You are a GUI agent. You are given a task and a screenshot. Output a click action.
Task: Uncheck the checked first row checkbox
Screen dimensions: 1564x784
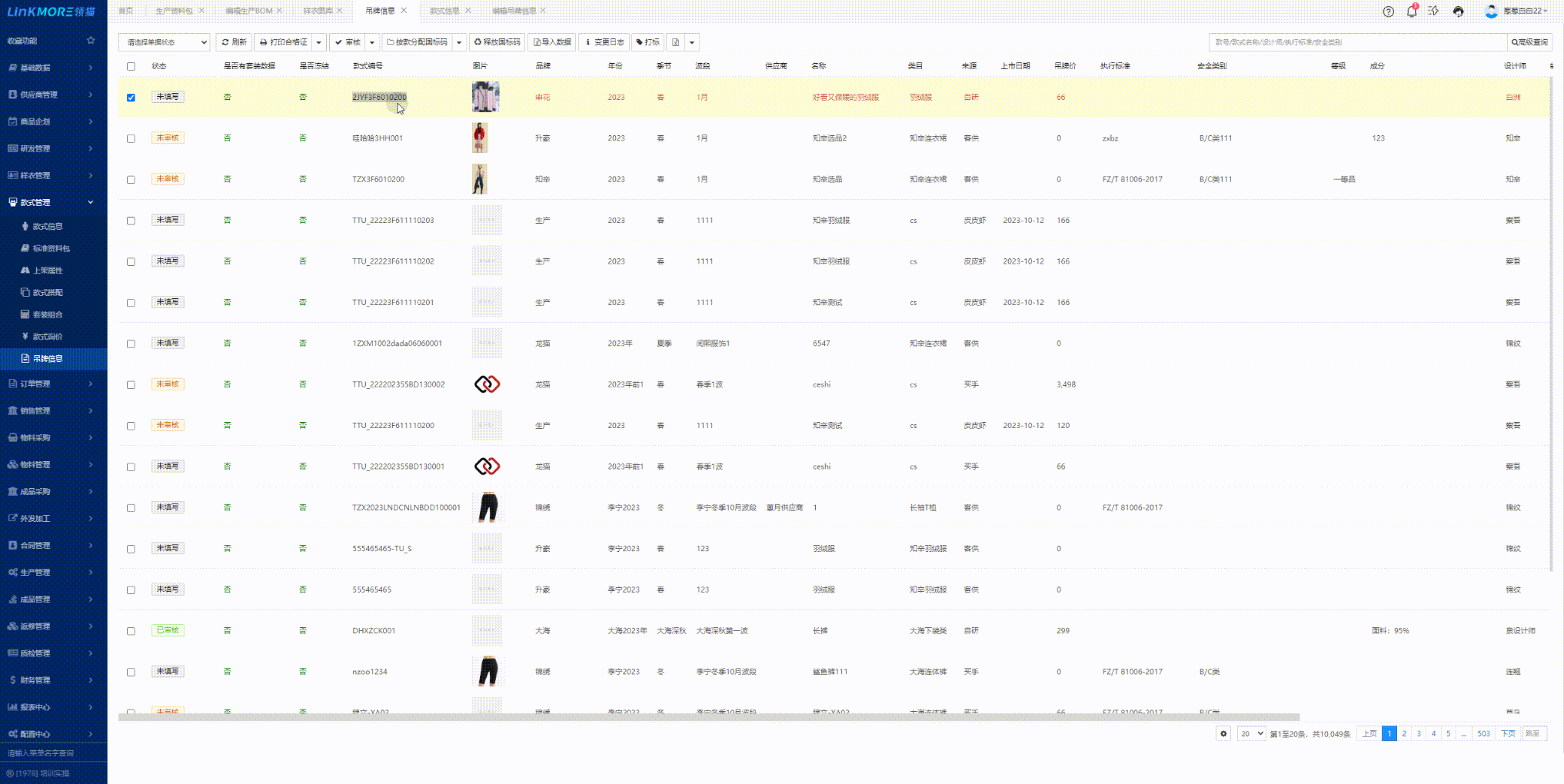[x=131, y=98]
